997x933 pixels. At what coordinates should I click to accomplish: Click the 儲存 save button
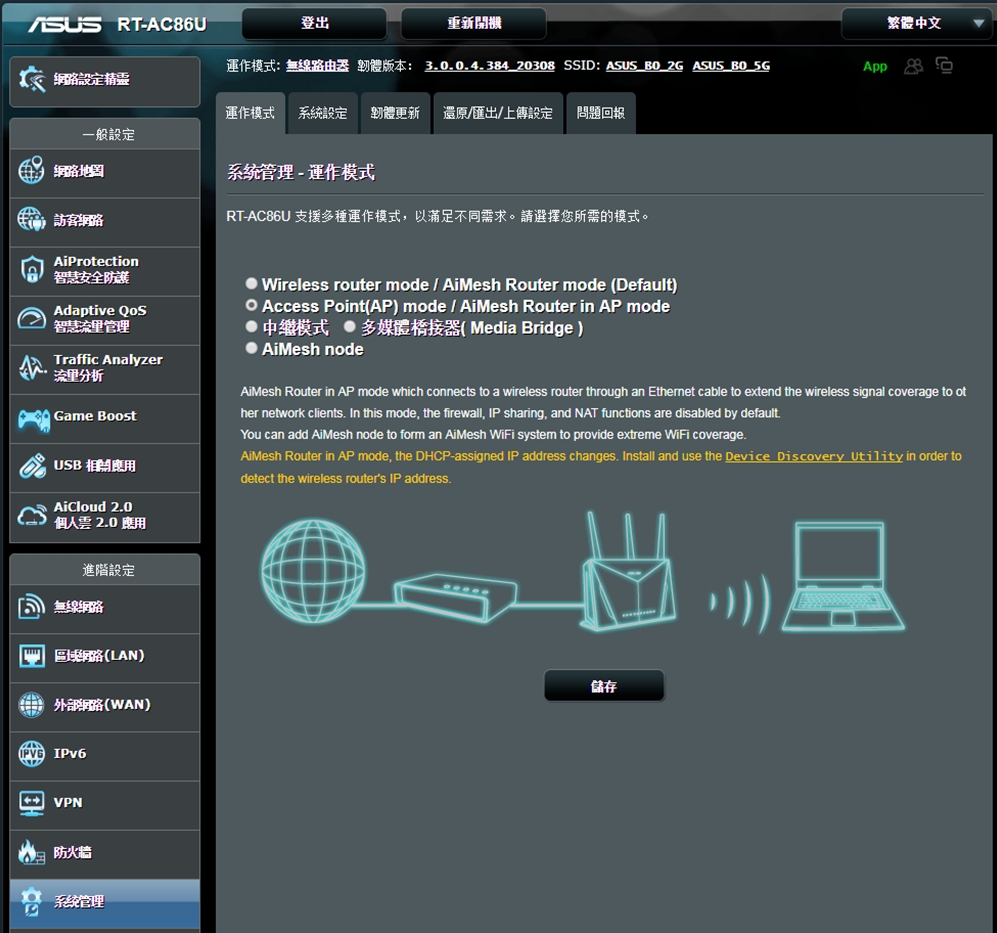click(x=604, y=686)
